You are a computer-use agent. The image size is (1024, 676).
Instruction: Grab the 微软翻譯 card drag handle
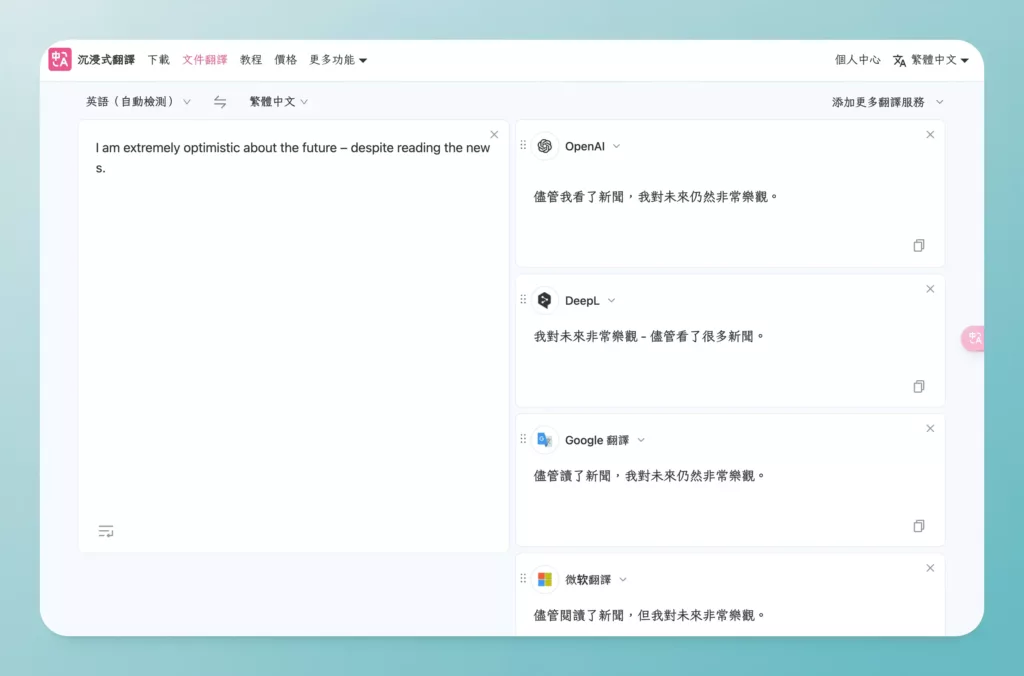[523, 578]
